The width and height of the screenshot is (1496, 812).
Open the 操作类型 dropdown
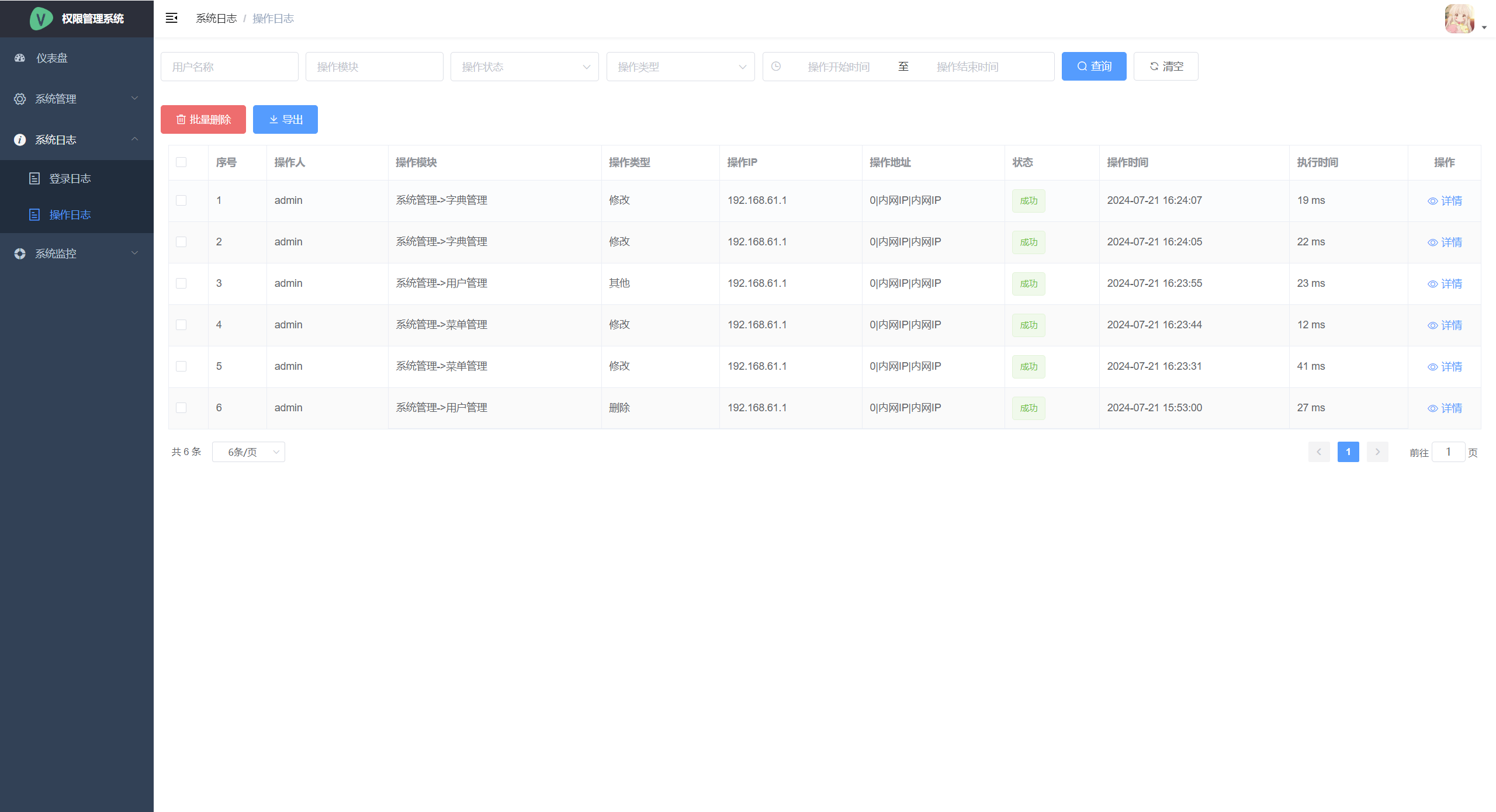point(680,67)
